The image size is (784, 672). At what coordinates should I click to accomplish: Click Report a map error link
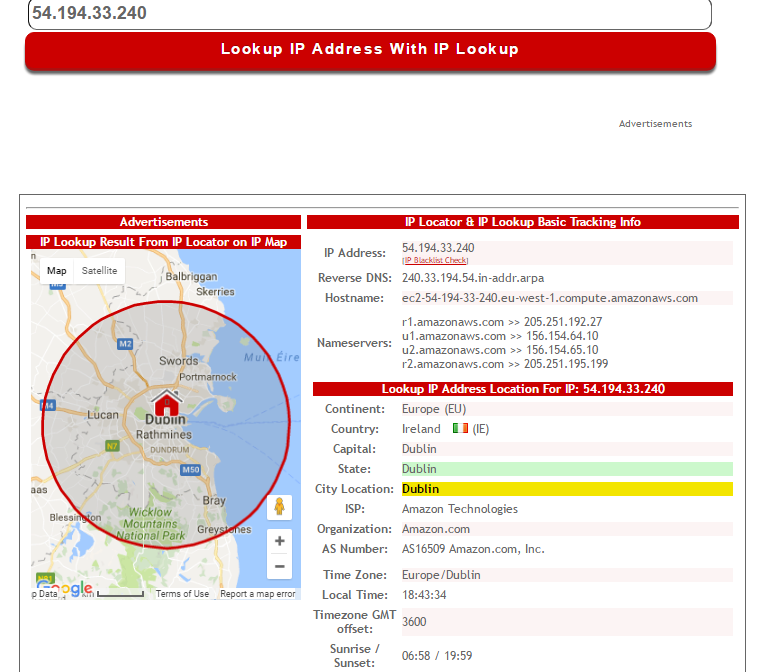258,594
